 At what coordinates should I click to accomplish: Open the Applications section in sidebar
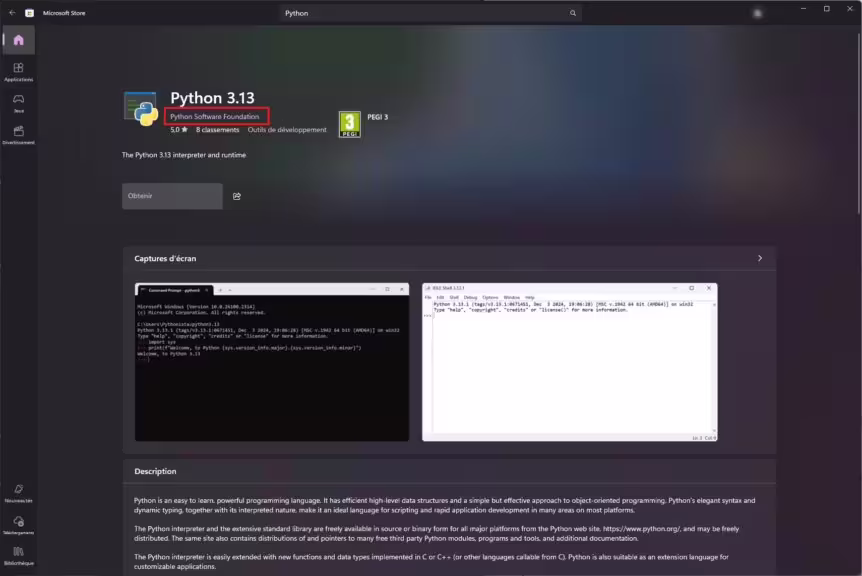coord(19,72)
